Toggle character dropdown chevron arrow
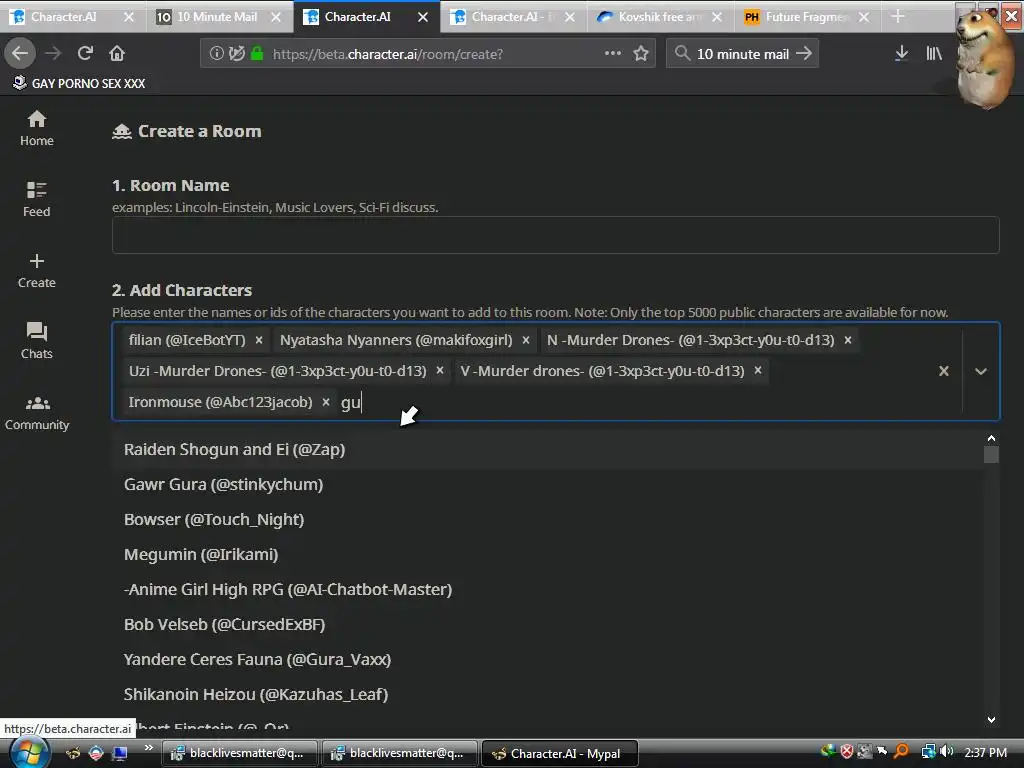The width and height of the screenshot is (1024, 768). [x=980, y=371]
